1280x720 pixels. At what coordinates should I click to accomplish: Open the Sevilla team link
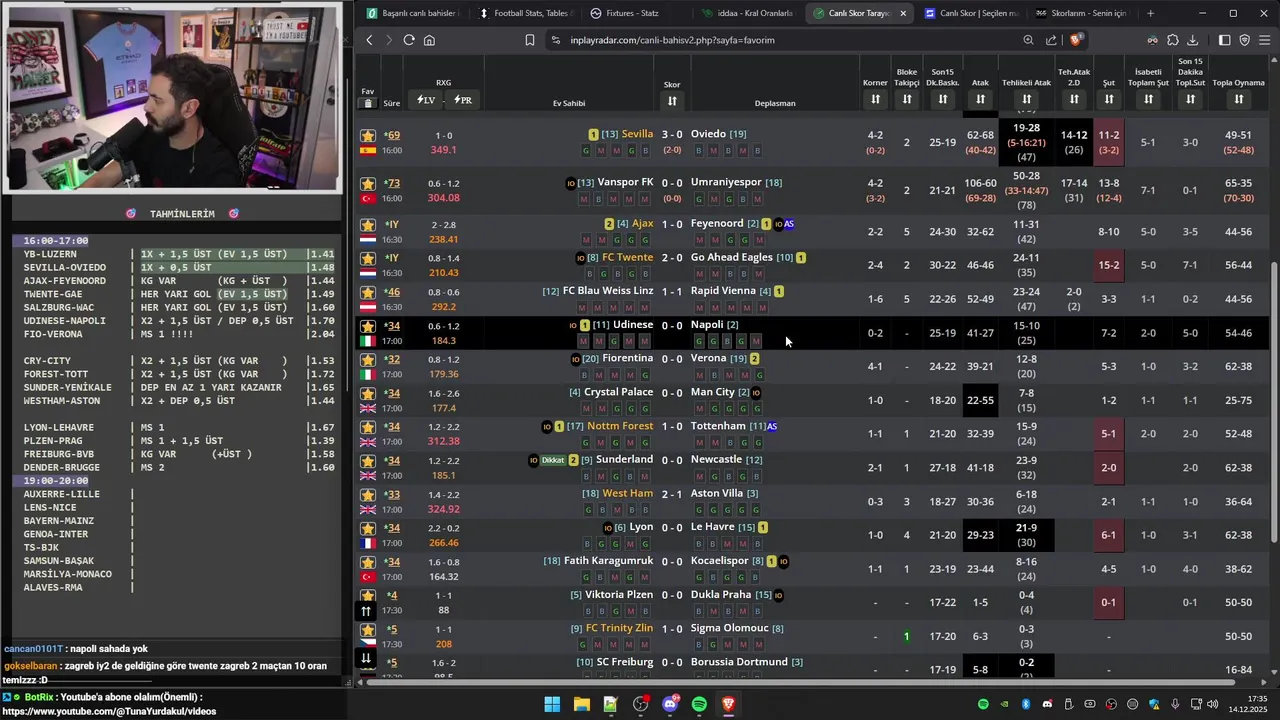(637, 134)
